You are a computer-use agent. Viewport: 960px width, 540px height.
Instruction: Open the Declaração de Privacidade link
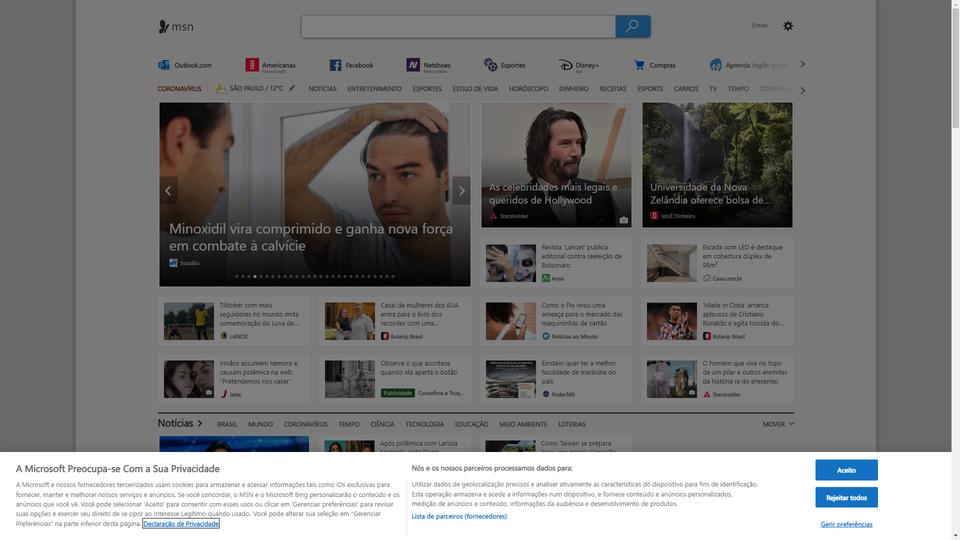(181, 523)
